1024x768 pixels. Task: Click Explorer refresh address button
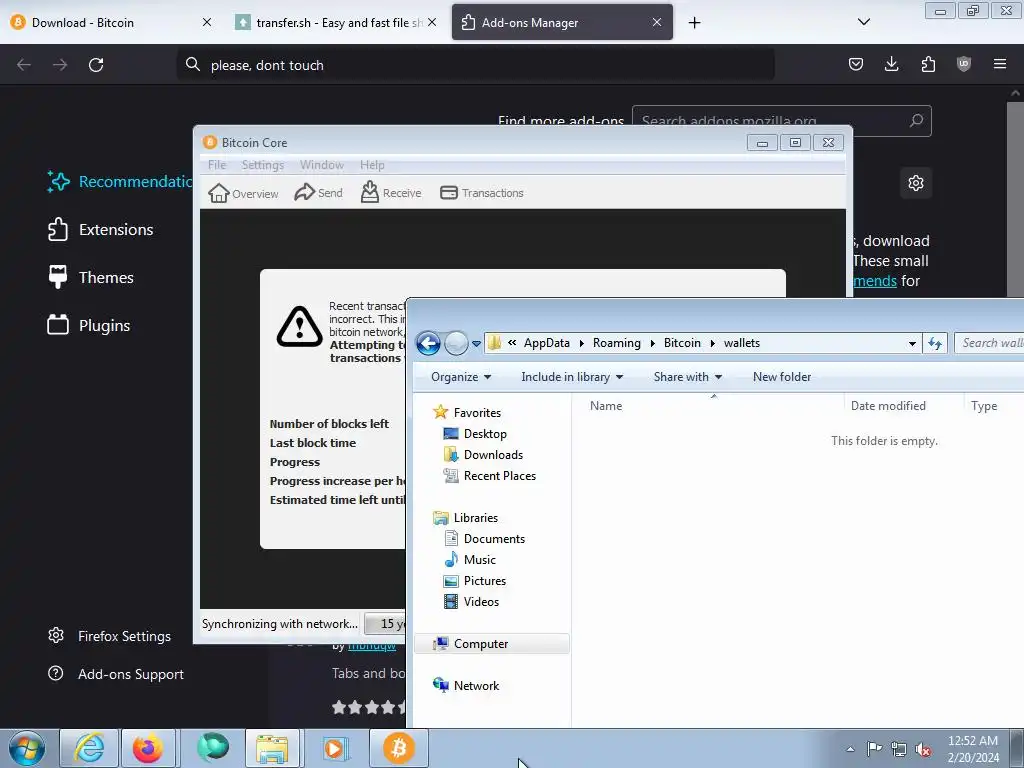(935, 343)
